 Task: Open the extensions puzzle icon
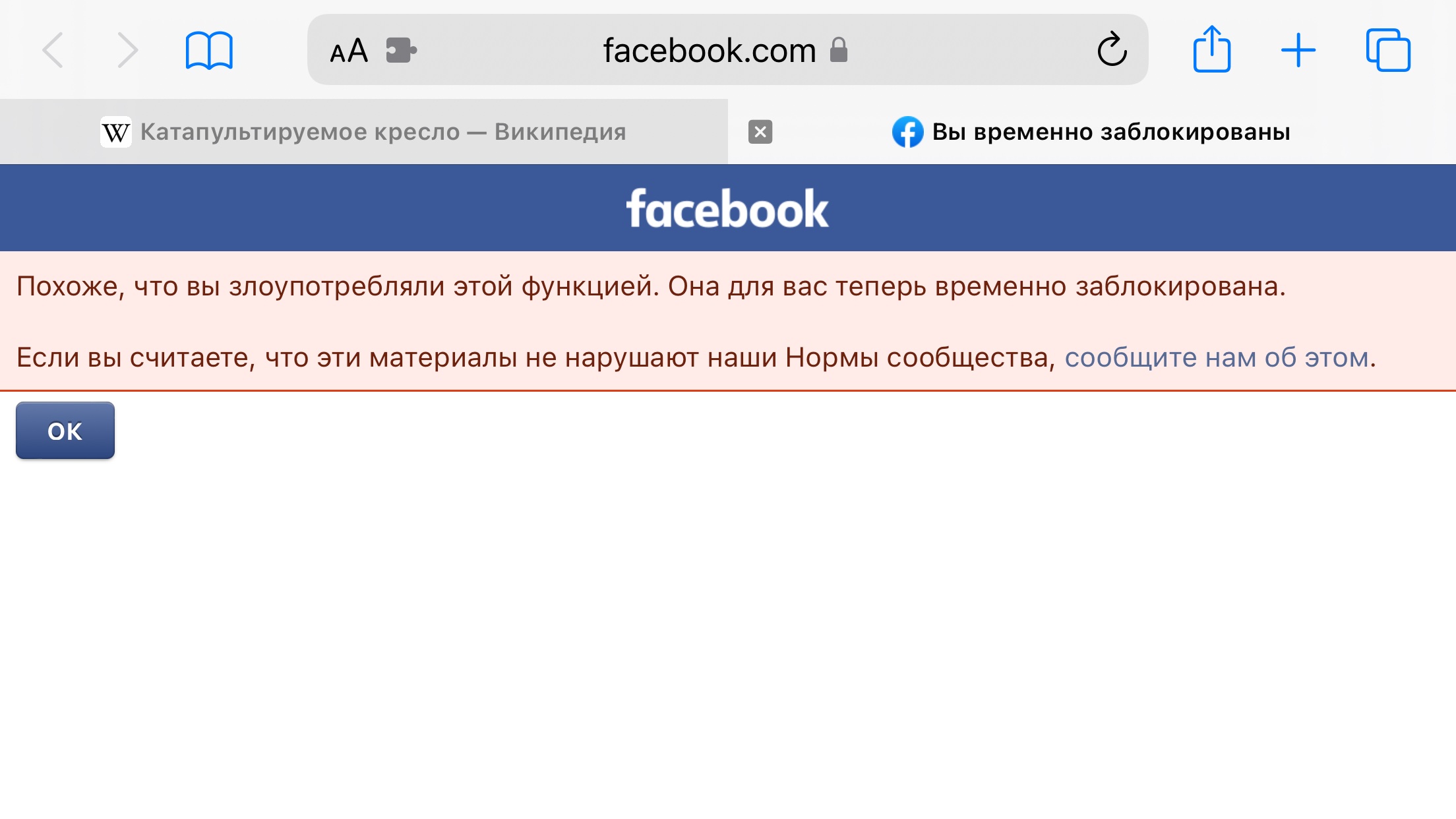click(x=401, y=50)
